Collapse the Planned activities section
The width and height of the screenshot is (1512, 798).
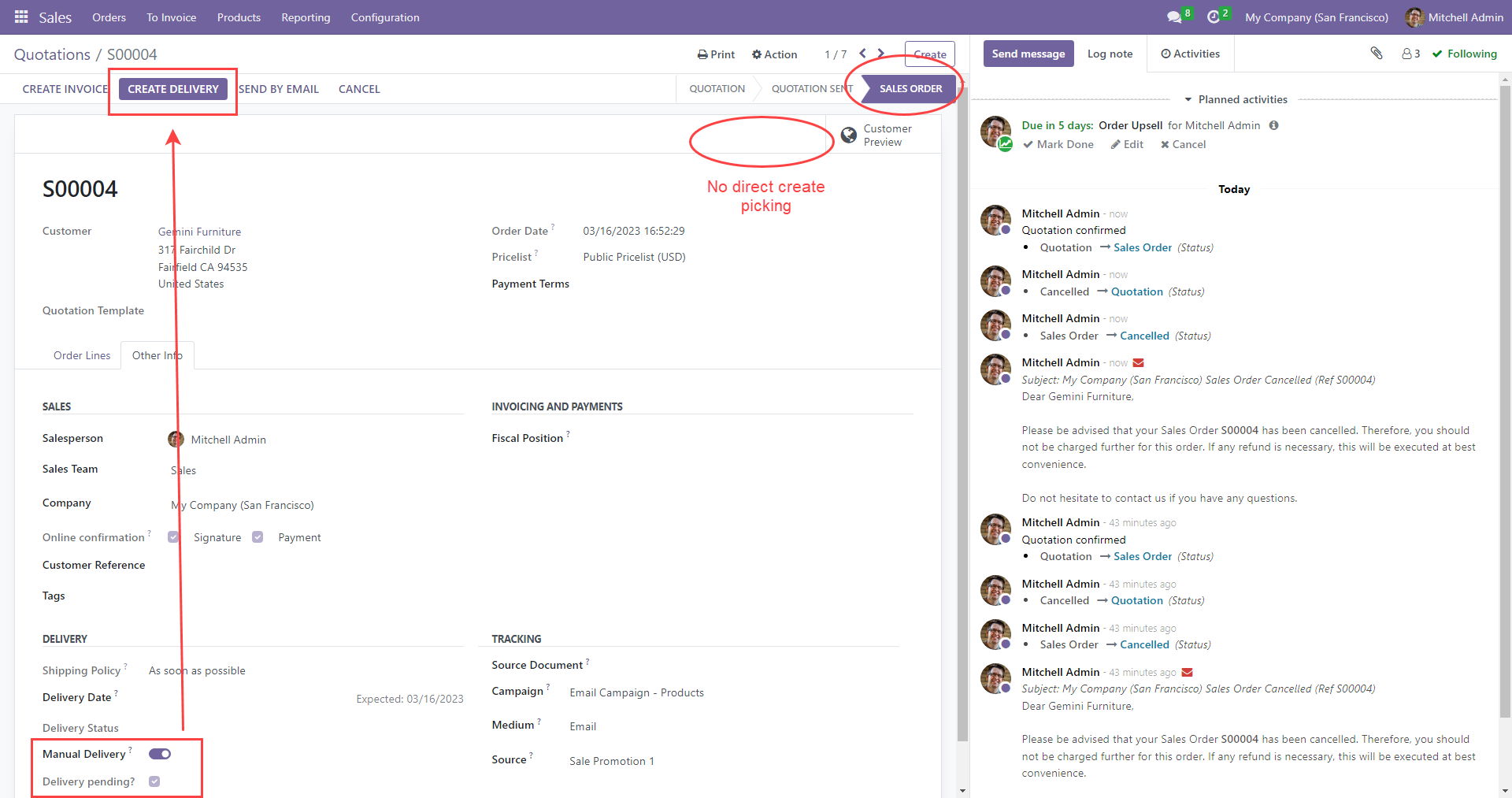click(1236, 99)
